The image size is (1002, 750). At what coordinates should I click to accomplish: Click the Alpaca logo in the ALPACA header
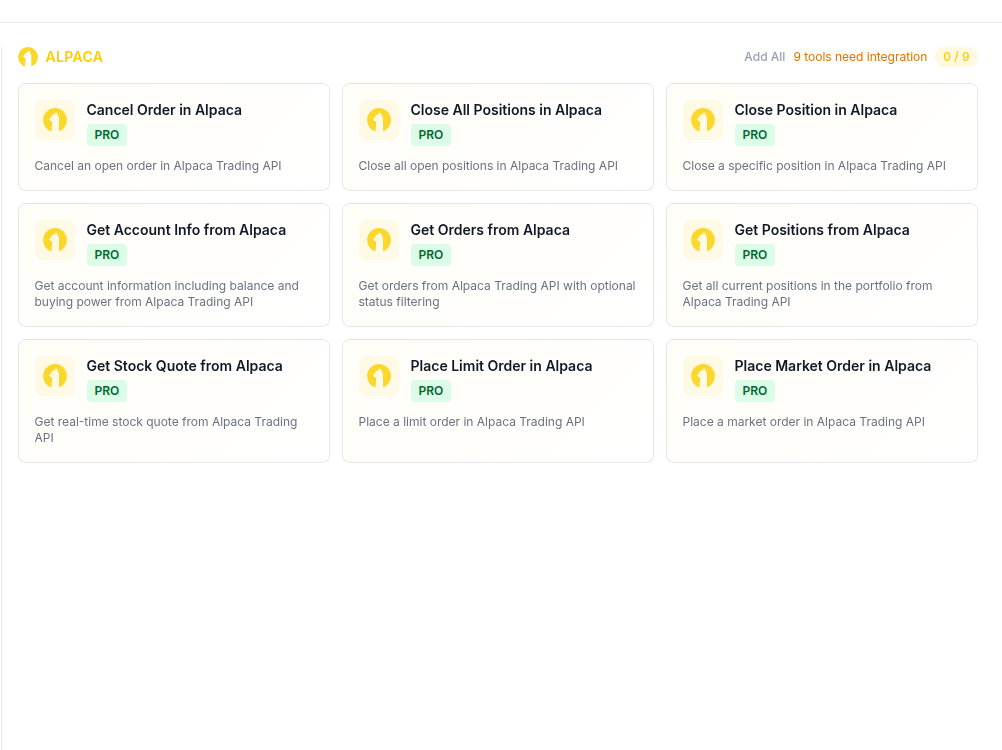tap(27, 57)
